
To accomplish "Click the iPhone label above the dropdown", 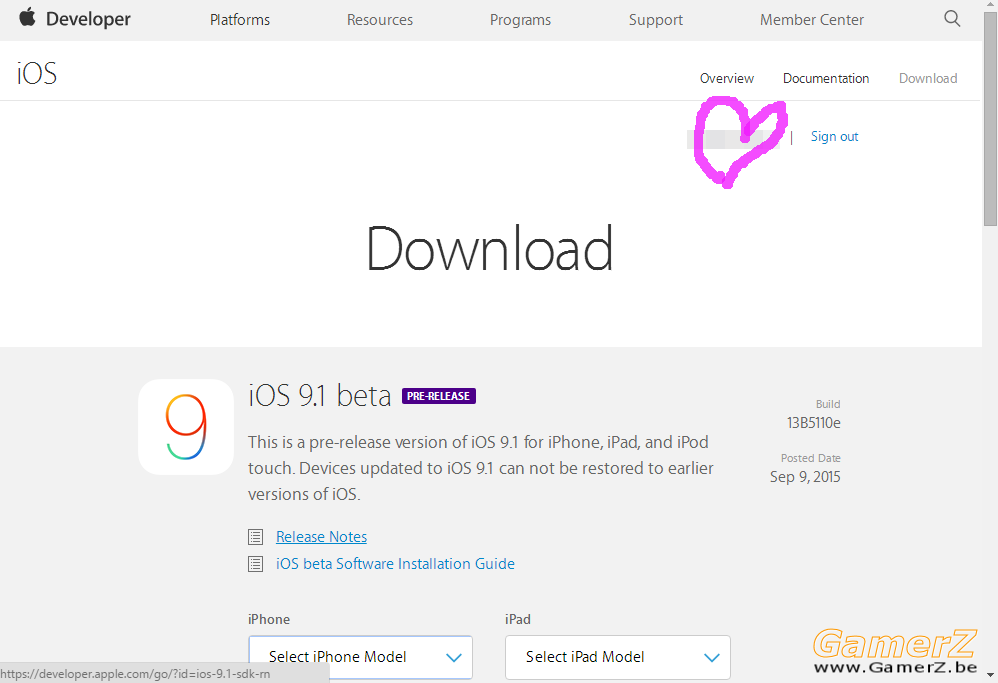I will click(269, 619).
